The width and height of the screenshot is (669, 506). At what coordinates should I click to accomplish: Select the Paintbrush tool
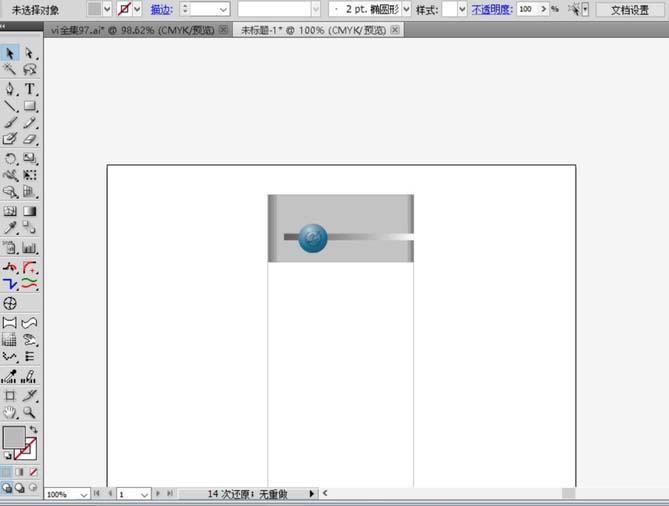tap(10, 123)
